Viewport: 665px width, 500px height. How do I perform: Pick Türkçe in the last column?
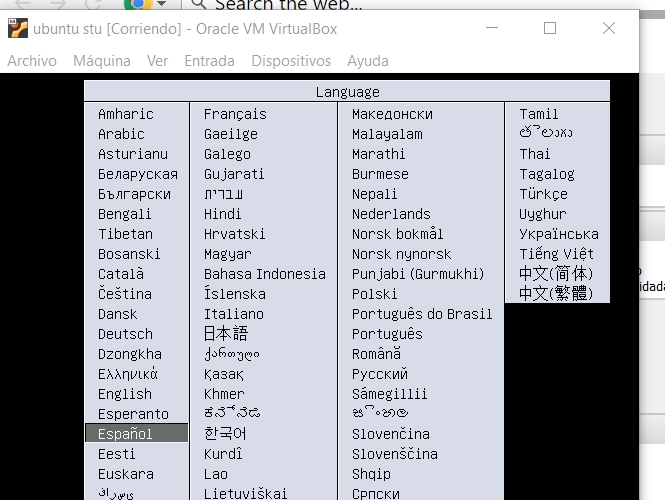(x=543, y=194)
